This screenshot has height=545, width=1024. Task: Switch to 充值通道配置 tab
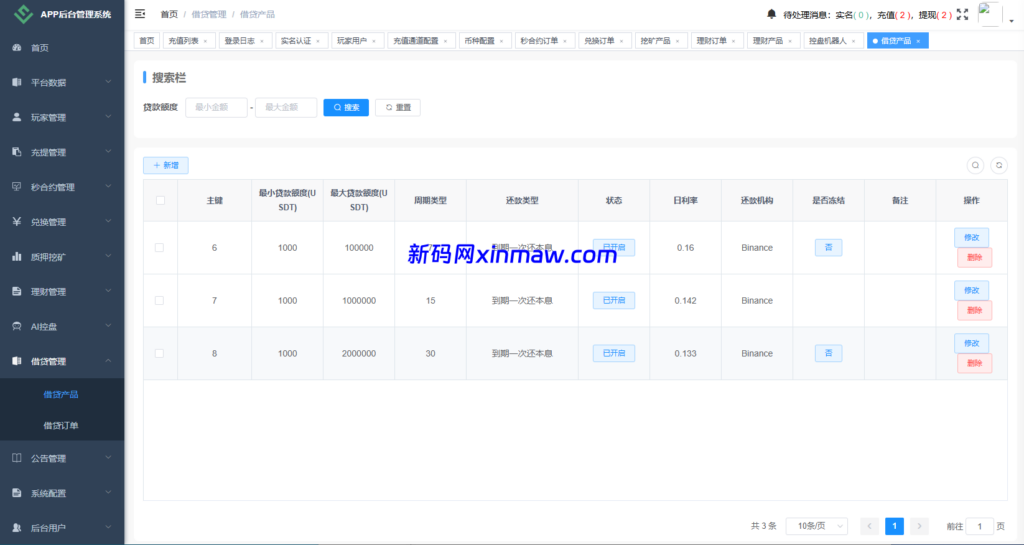coord(421,40)
